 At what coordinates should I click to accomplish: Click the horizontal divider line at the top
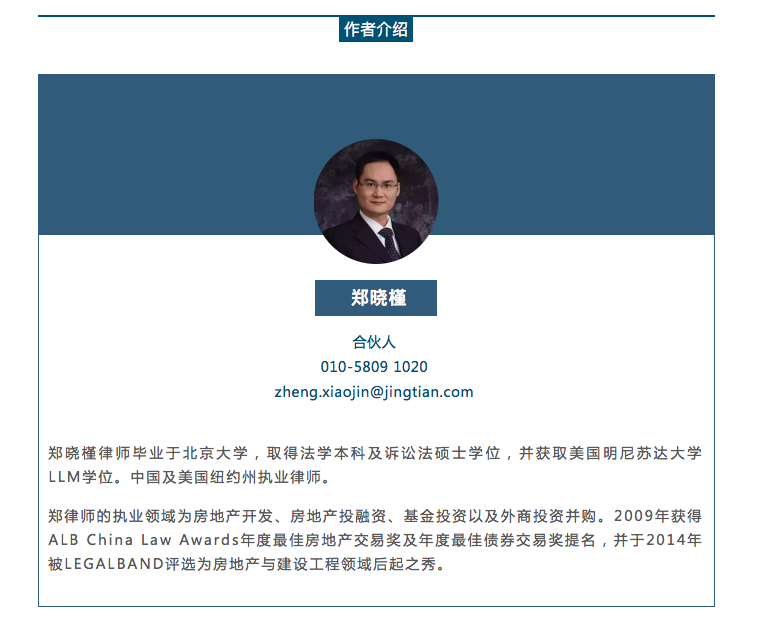pyautogui.click(x=376, y=16)
